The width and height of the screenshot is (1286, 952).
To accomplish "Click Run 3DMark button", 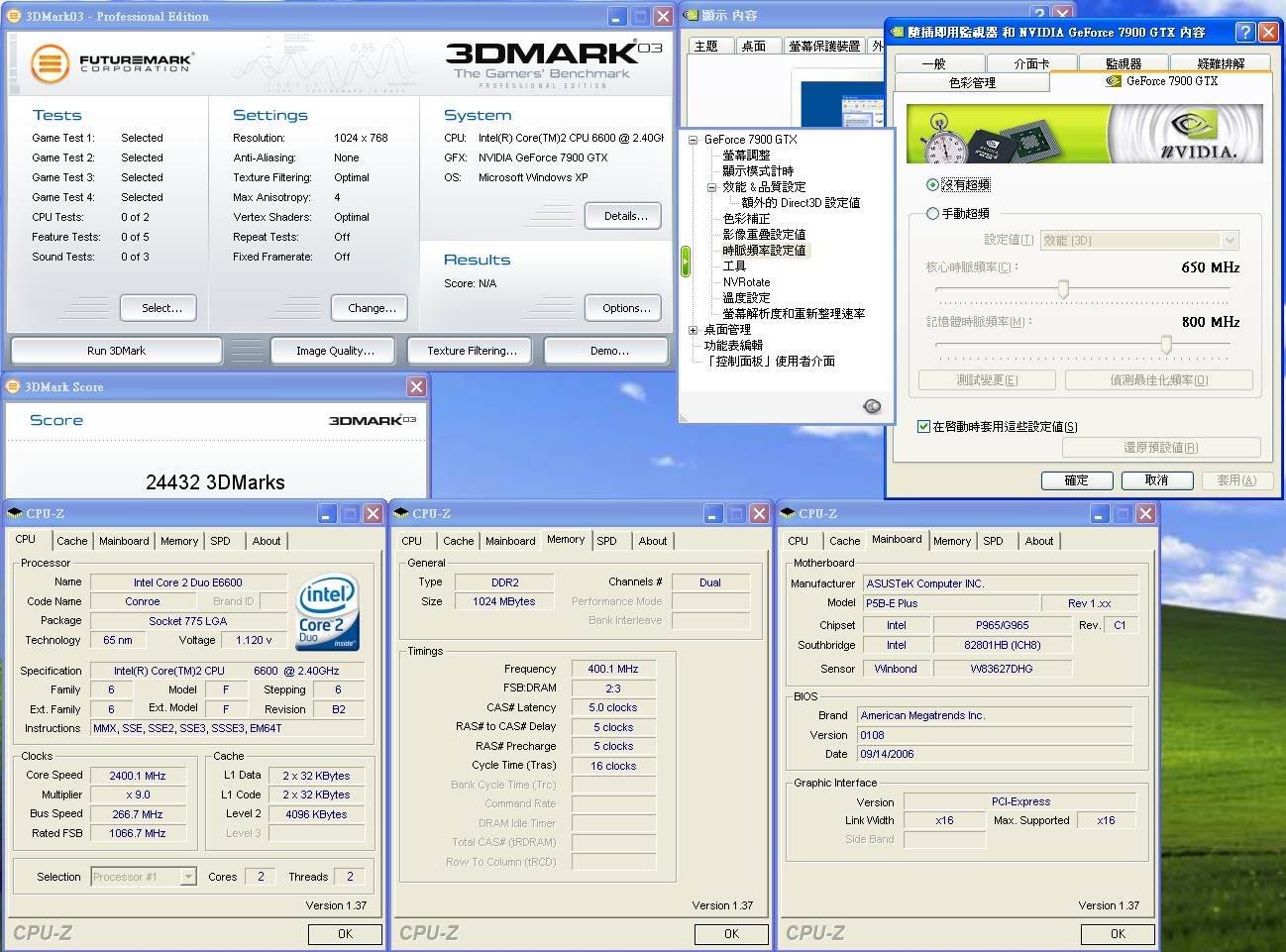I will 116,351.
